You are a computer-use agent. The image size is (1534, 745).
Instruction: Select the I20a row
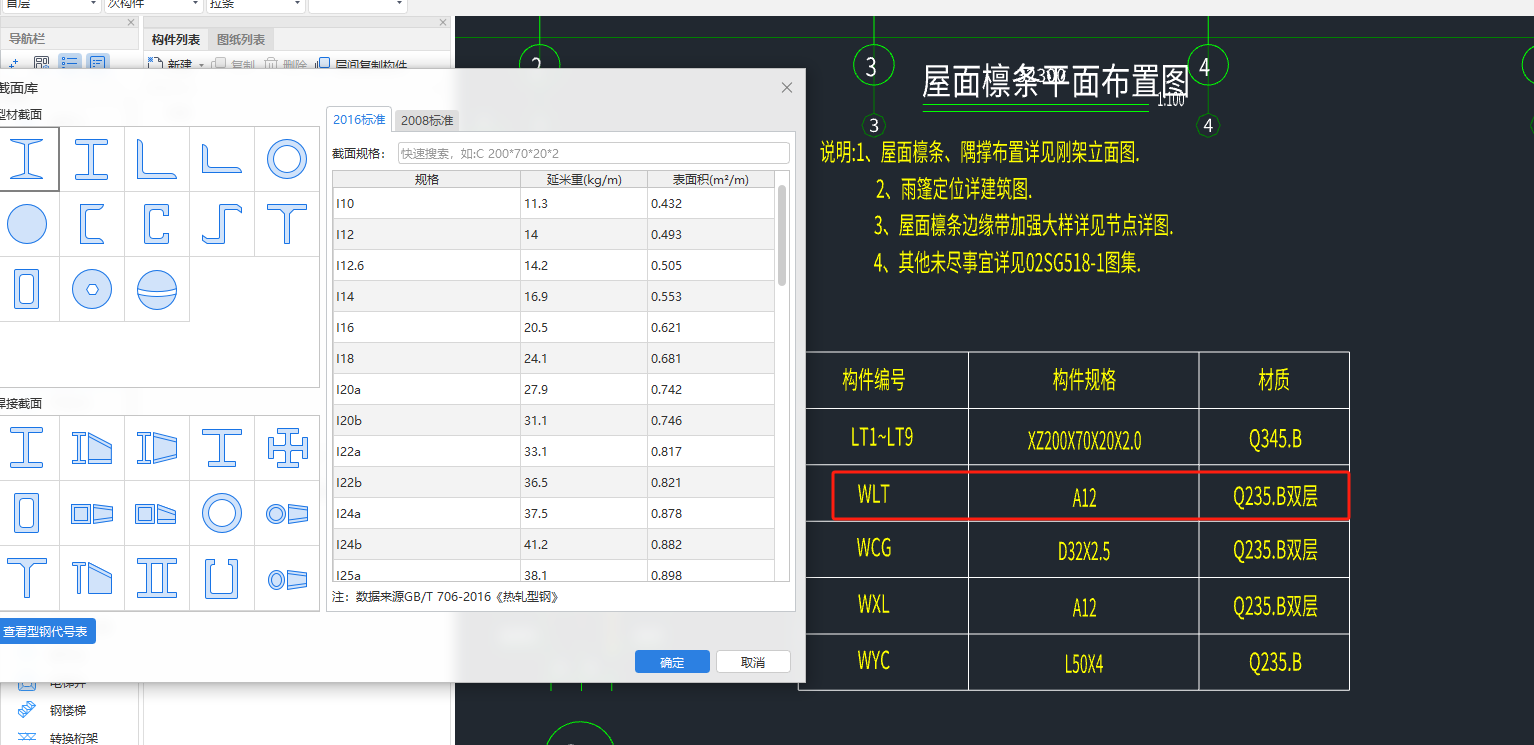pos(554,390)
